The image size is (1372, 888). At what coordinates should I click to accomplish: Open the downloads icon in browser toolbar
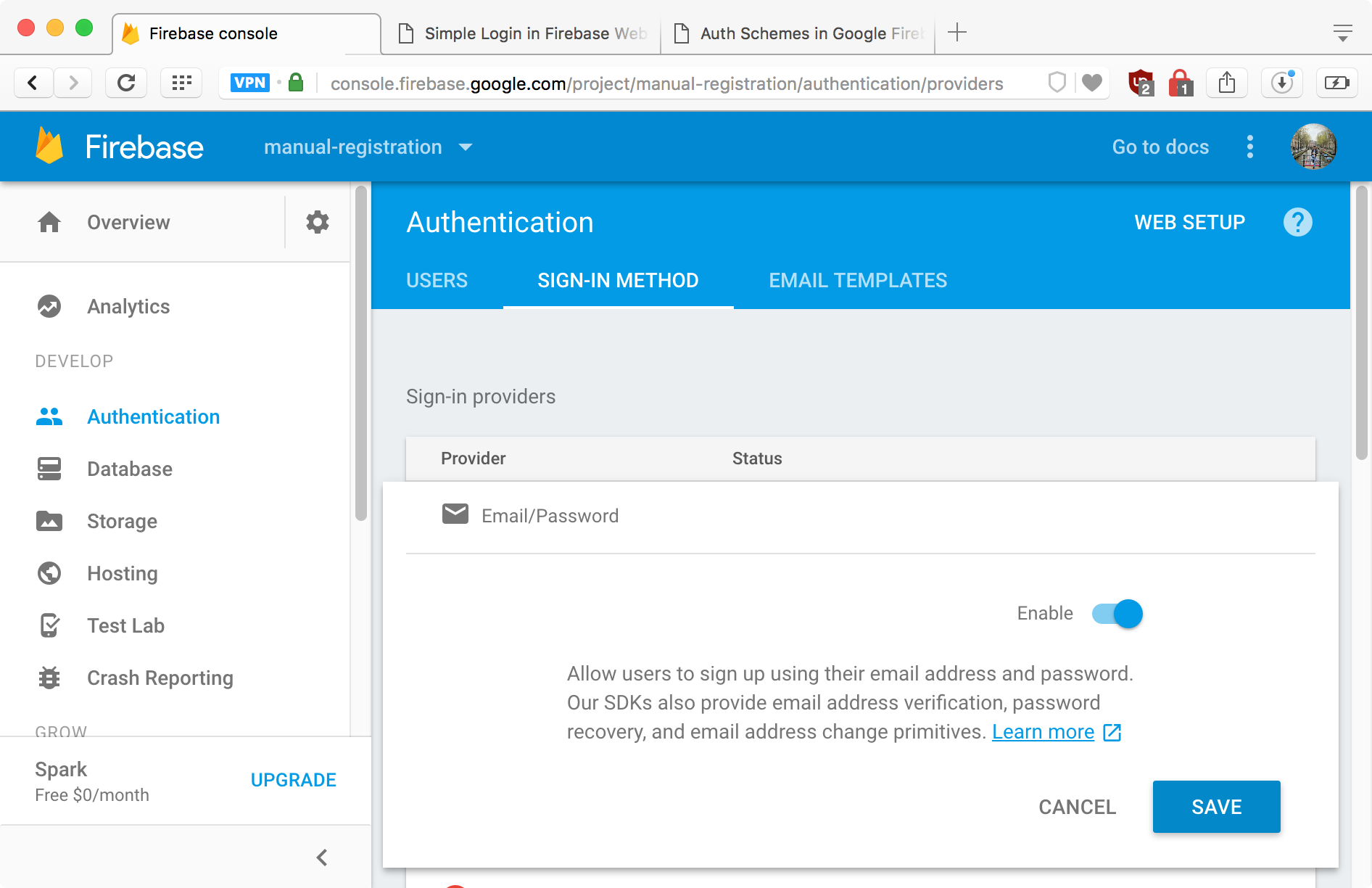(1282, 83)
